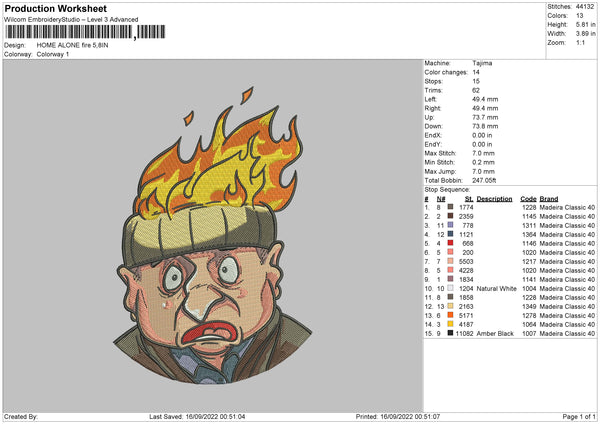Click stitch count 11082 in stop 15
Screen dimensions: 600x424
tap(465, 333)
